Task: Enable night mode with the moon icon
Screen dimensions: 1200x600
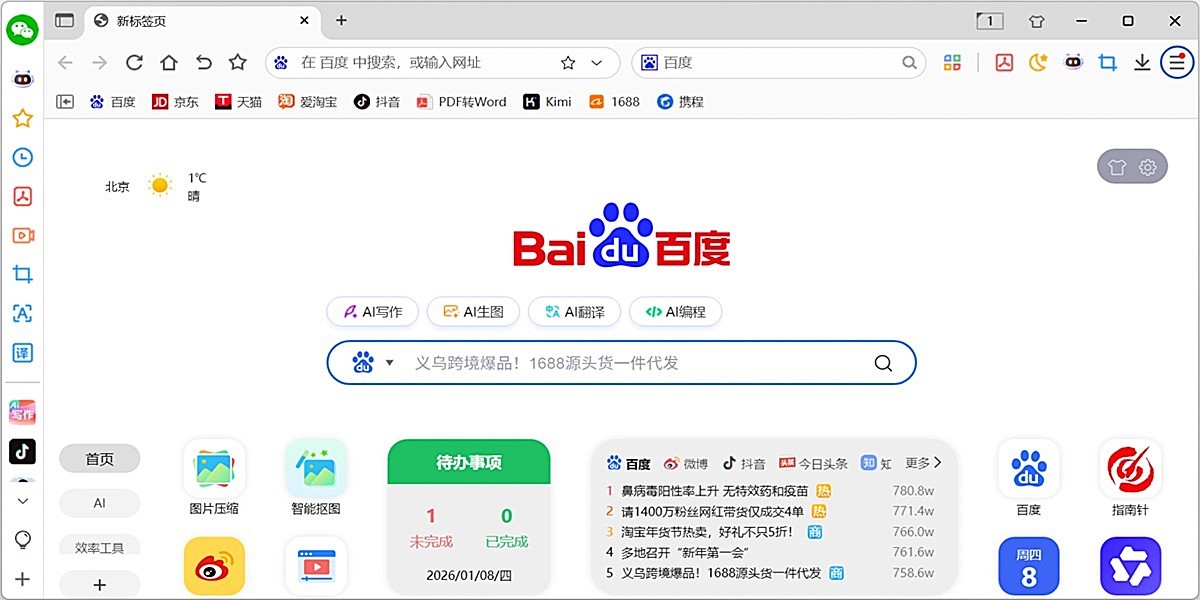Action: tap(1037, 61)
